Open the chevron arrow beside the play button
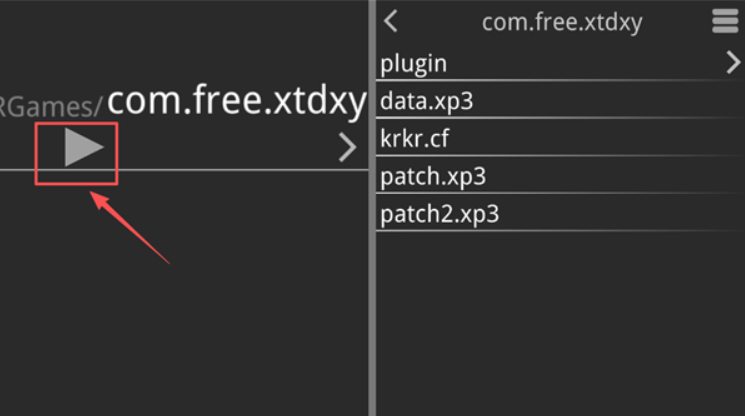 point(347,148)
